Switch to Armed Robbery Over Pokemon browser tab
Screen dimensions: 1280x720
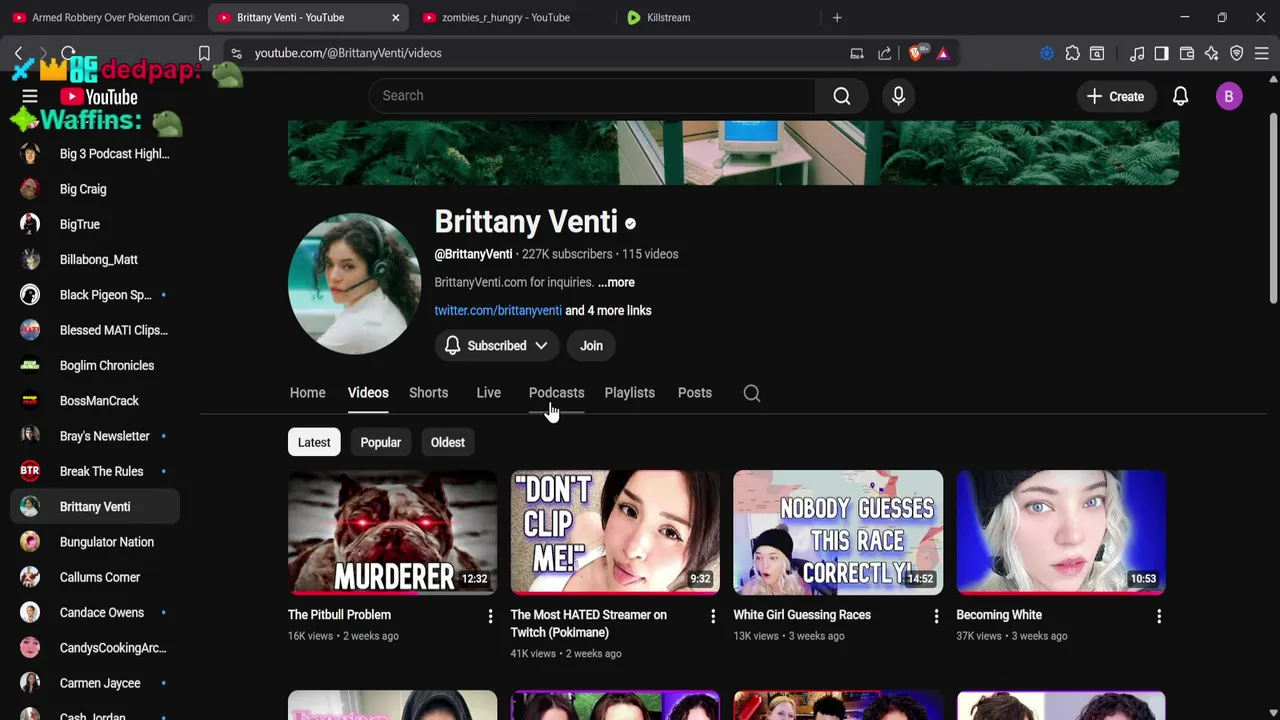(104, 17)
